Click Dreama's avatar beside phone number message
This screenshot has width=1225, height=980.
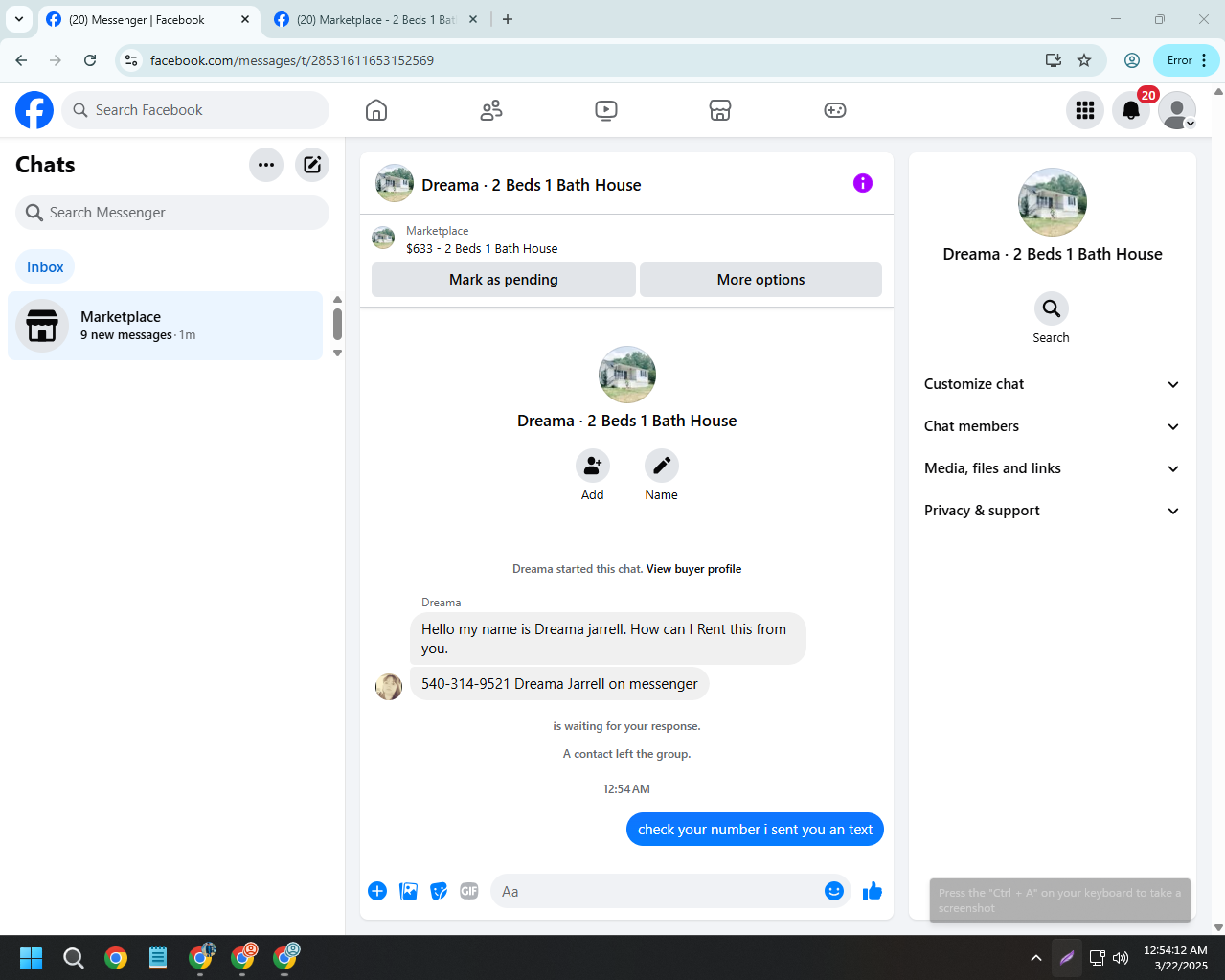pos(389,687)
